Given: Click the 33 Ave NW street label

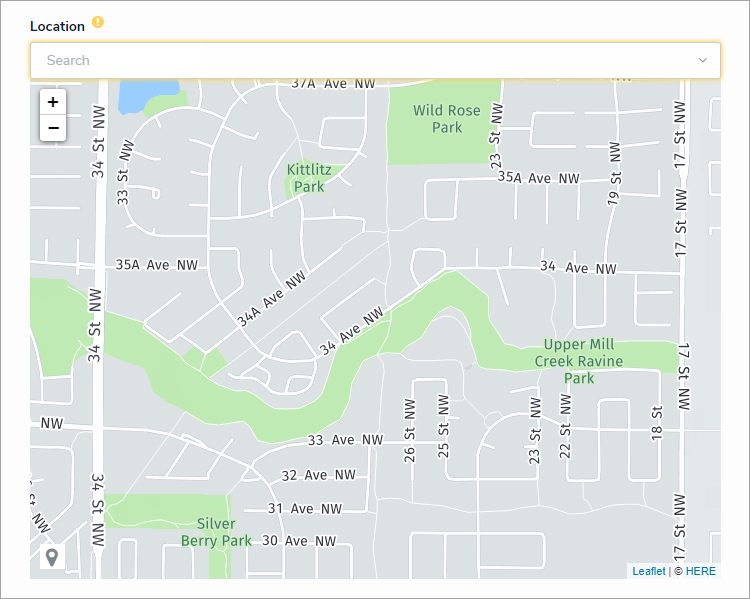Looking at the screenshot, I should point(345,440).
